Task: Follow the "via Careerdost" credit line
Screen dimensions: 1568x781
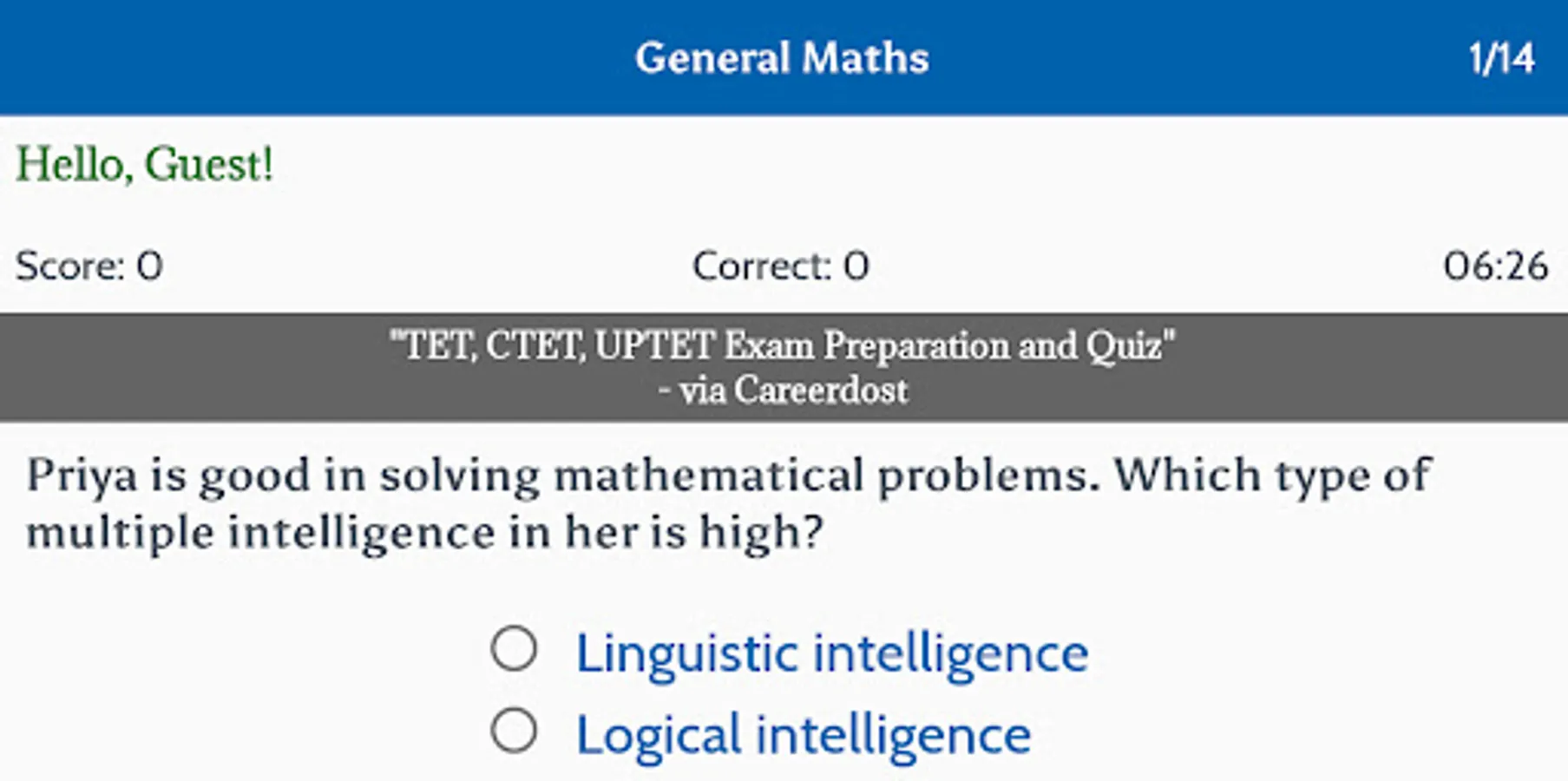Action: pos(782,390)
